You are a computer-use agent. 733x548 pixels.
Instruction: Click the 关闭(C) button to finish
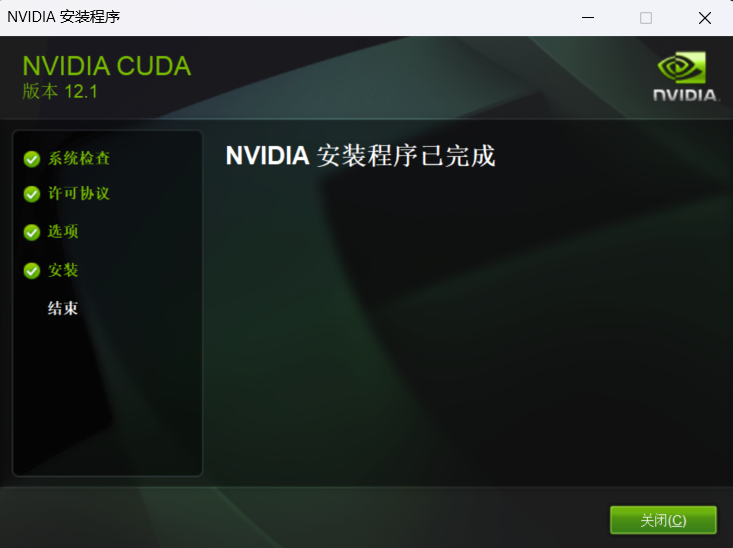pos(663,520)
